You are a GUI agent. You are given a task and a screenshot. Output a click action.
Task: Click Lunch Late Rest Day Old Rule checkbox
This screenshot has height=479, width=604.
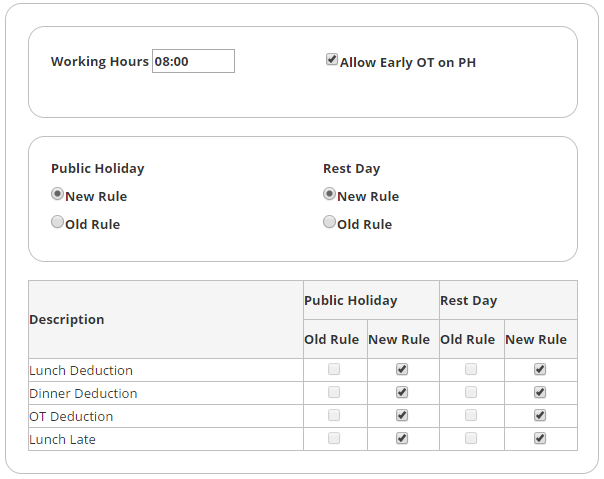471,438
